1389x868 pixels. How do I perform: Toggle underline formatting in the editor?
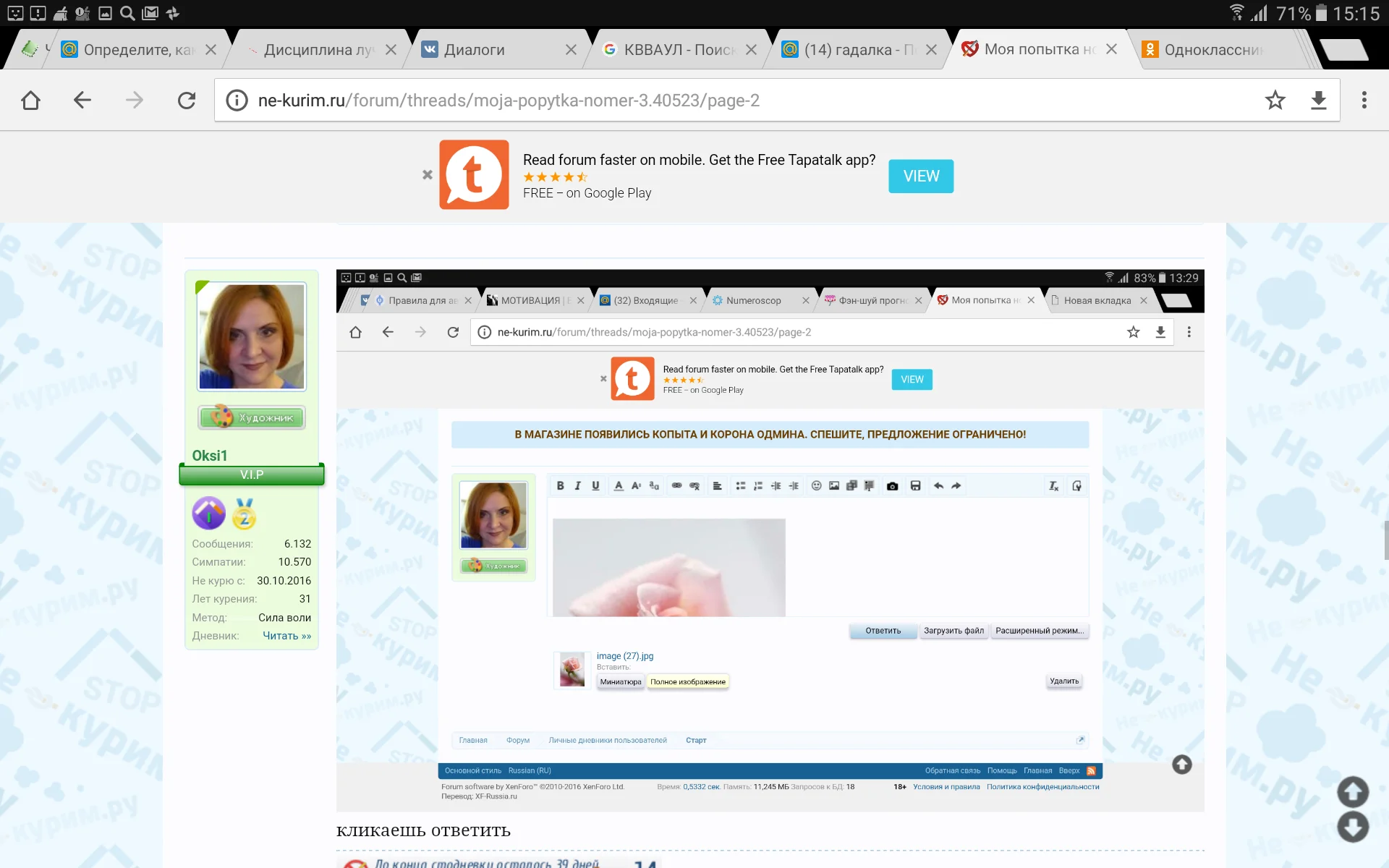pyautogui.click(x=595, y=486)
